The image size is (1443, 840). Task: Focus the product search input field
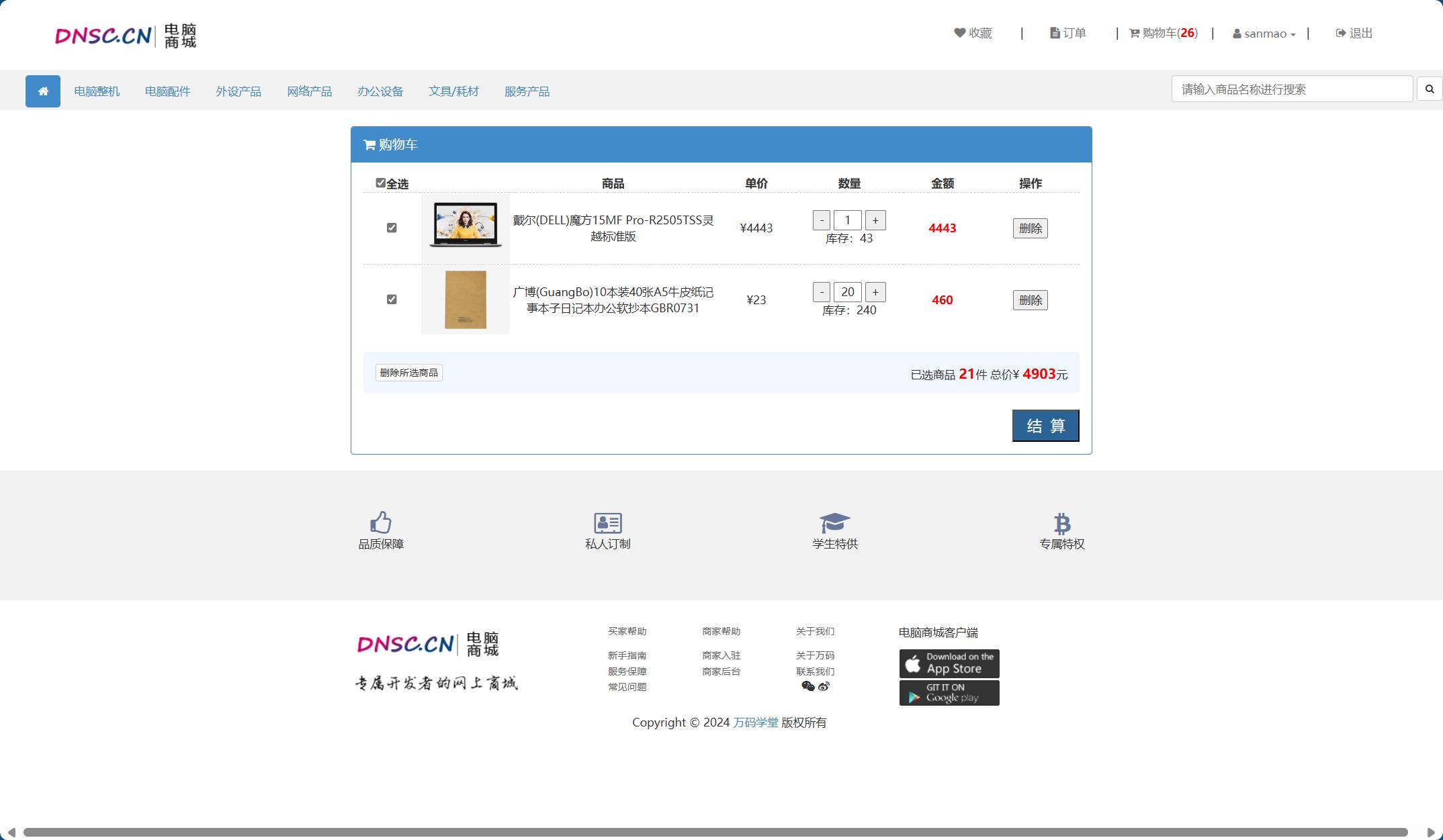pos(1293,89)
